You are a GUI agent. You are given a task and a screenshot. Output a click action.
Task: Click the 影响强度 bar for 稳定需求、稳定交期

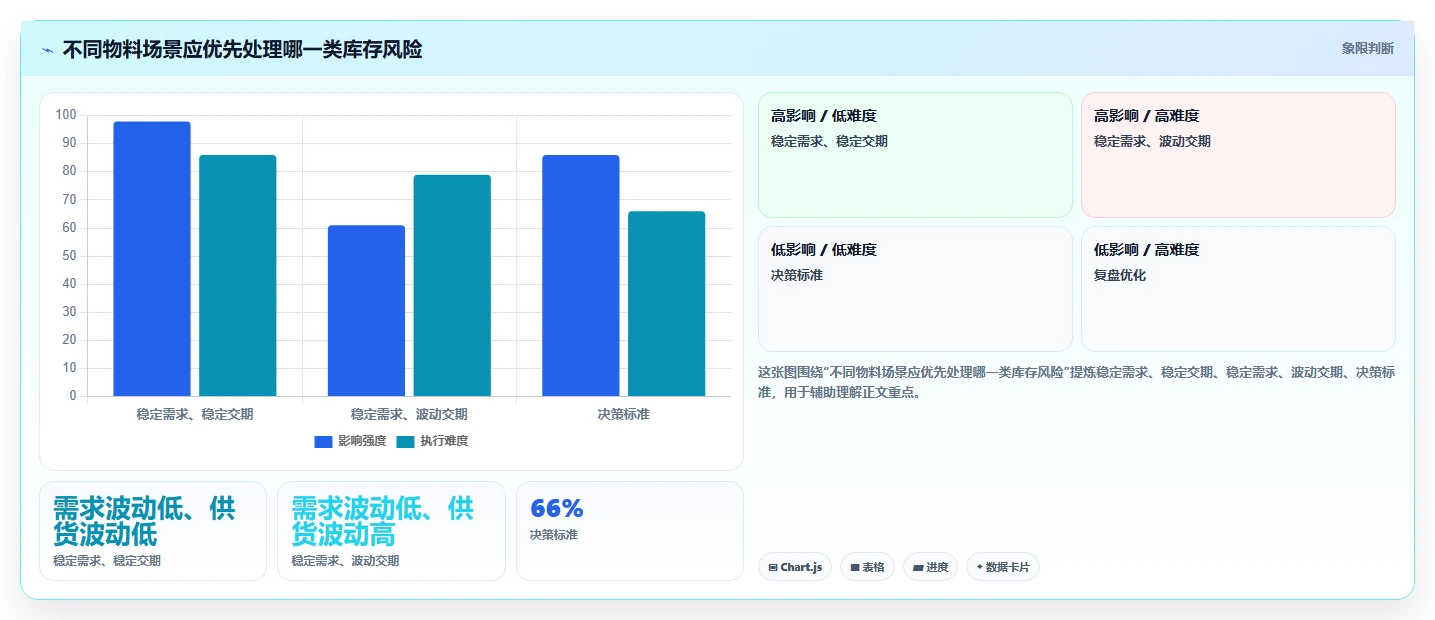click(152, 259)
